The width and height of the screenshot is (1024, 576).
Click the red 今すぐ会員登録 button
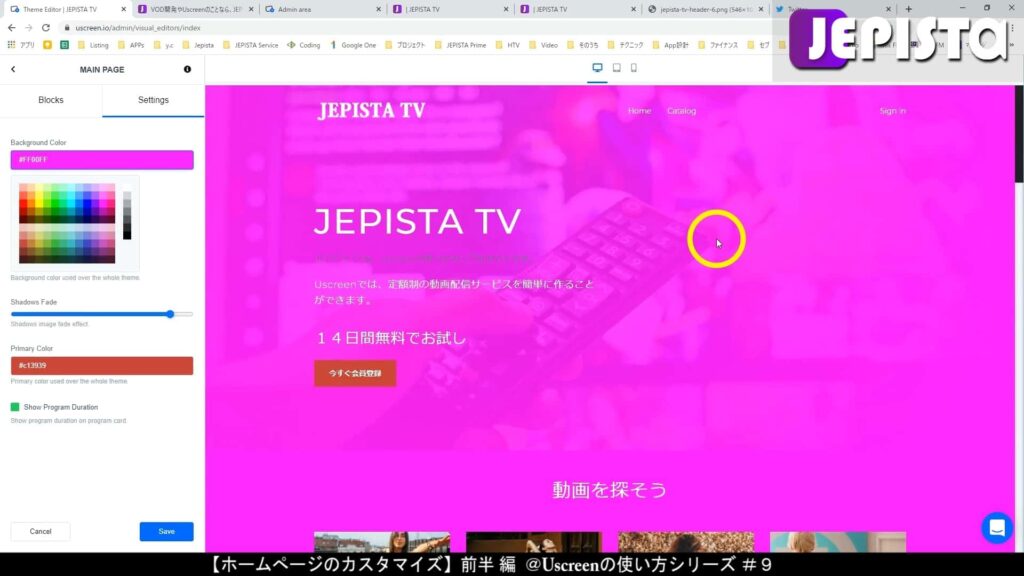click(355, 374)
